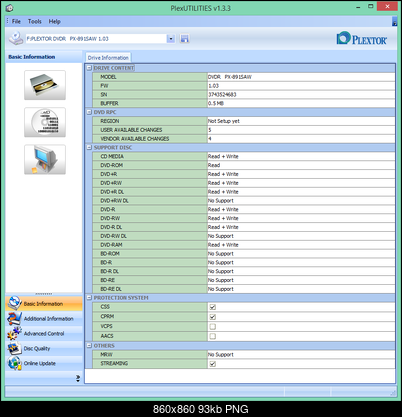Select the BD-ROM row label
Screen dimensions: 402x417
[x=110, y=254]
